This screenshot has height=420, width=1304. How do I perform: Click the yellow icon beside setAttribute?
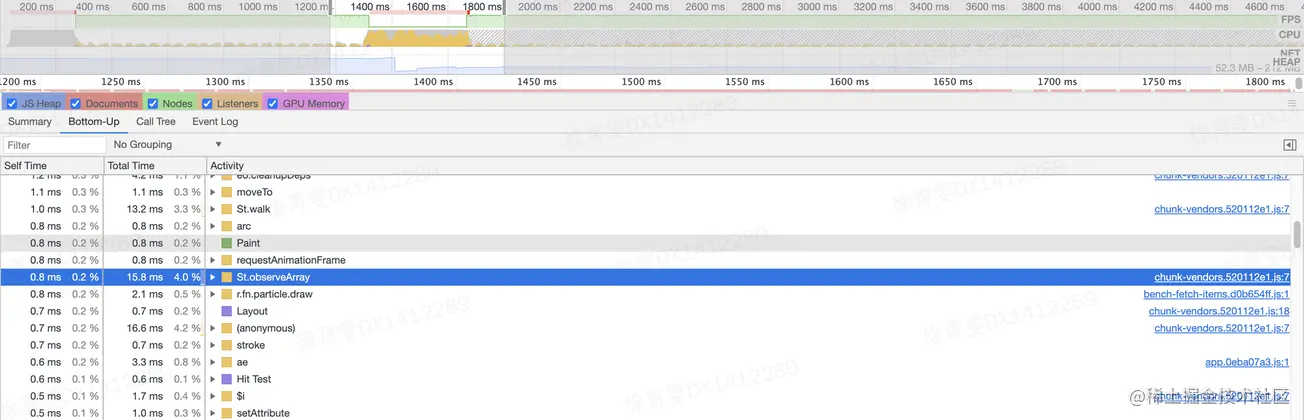point(227,413)
